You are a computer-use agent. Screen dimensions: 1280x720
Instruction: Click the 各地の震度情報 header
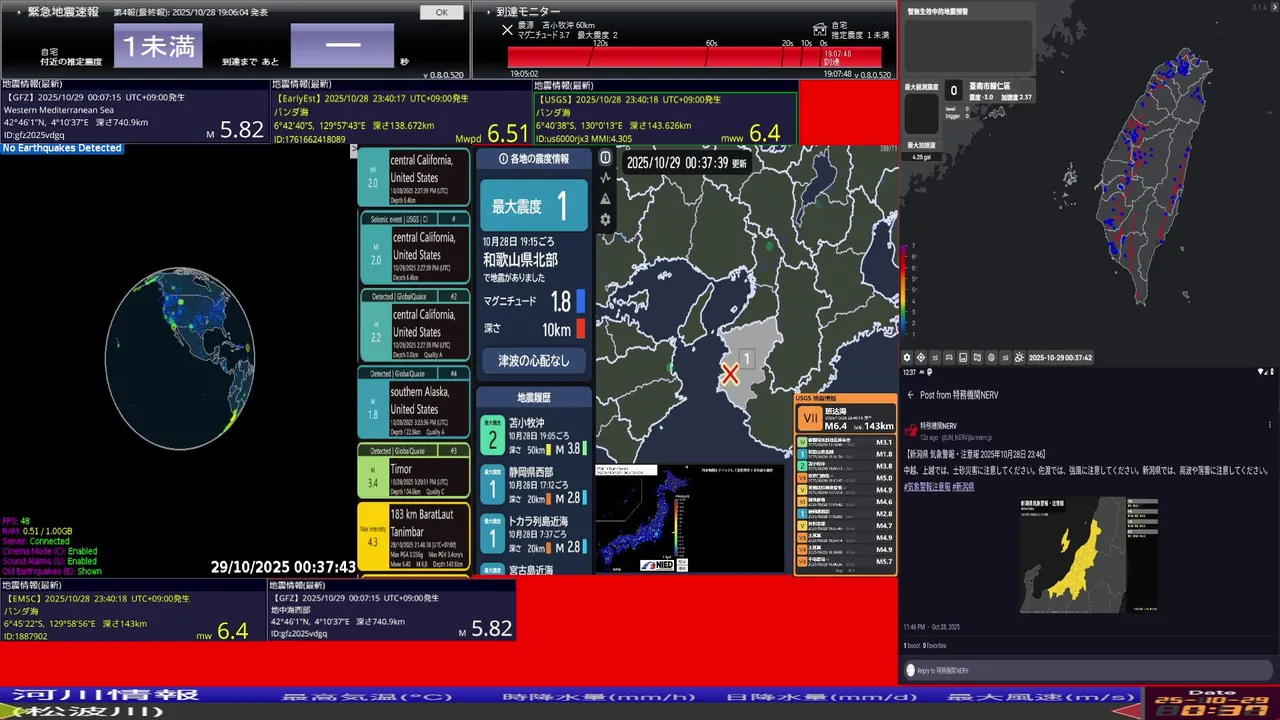point(534,158)
